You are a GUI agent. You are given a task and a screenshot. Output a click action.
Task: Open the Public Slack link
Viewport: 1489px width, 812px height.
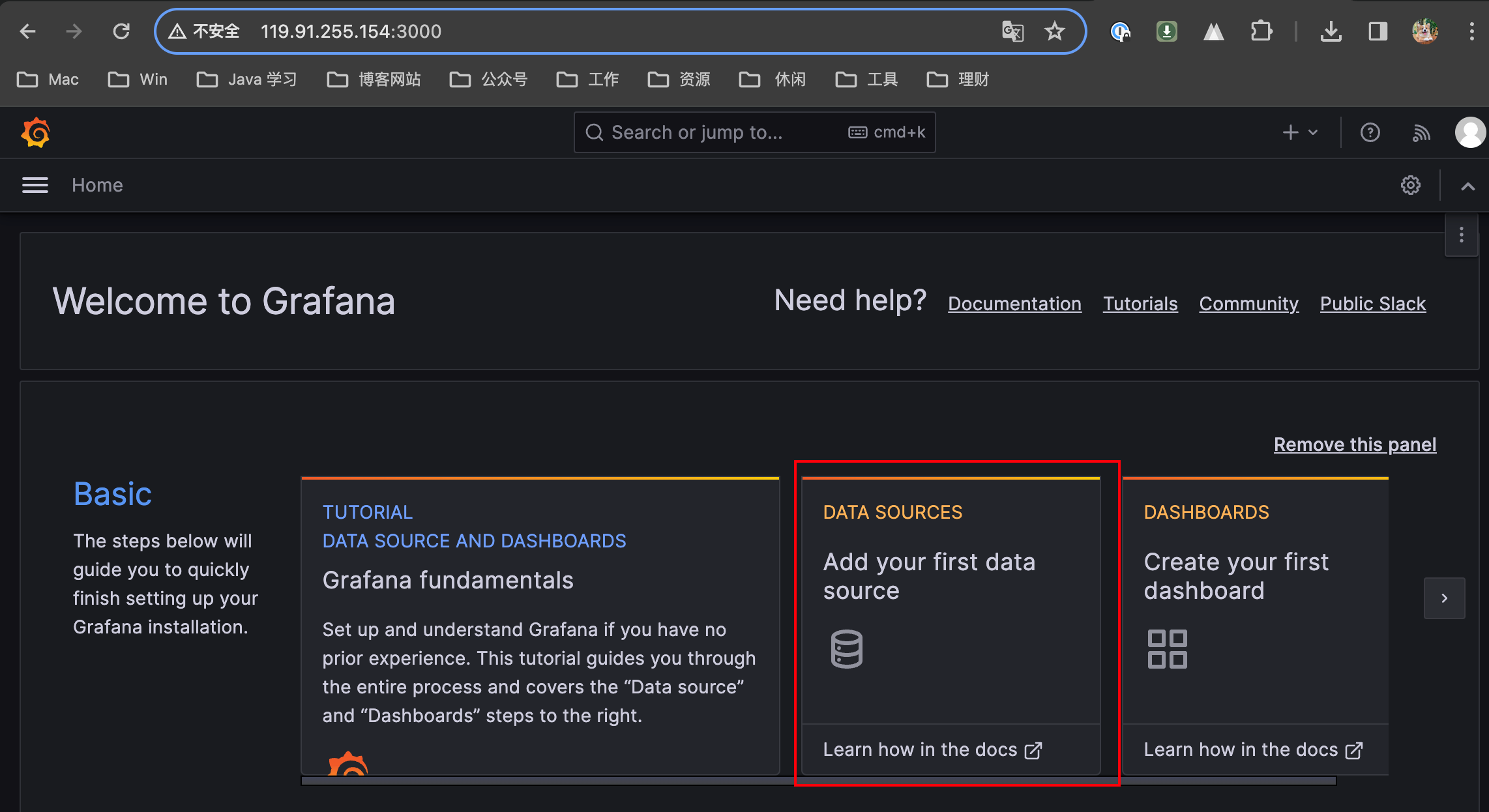(x=1373, y=304)
